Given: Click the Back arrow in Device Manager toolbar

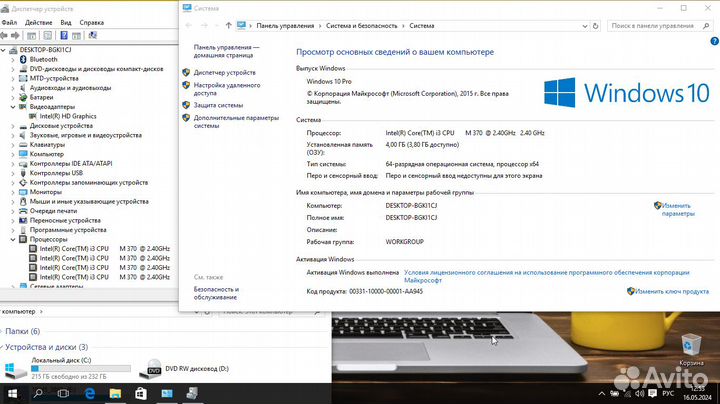Looking at the screenshot, I should coord(4,35).
